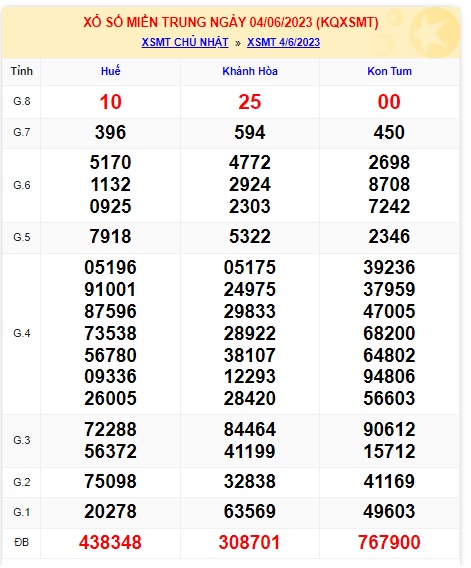Select Khánh Hòa G.6 number 2303

click(250, 206)
